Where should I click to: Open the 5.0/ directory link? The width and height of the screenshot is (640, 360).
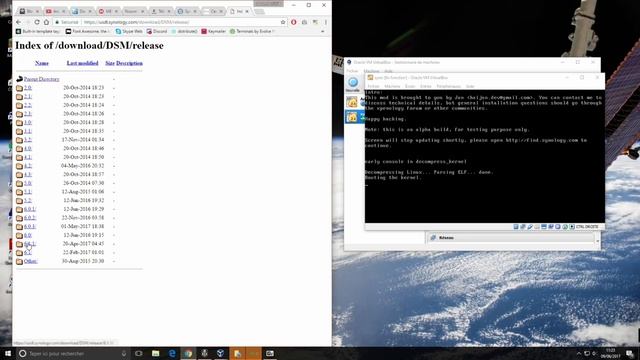pyautogui.click(x=27, y=183)
